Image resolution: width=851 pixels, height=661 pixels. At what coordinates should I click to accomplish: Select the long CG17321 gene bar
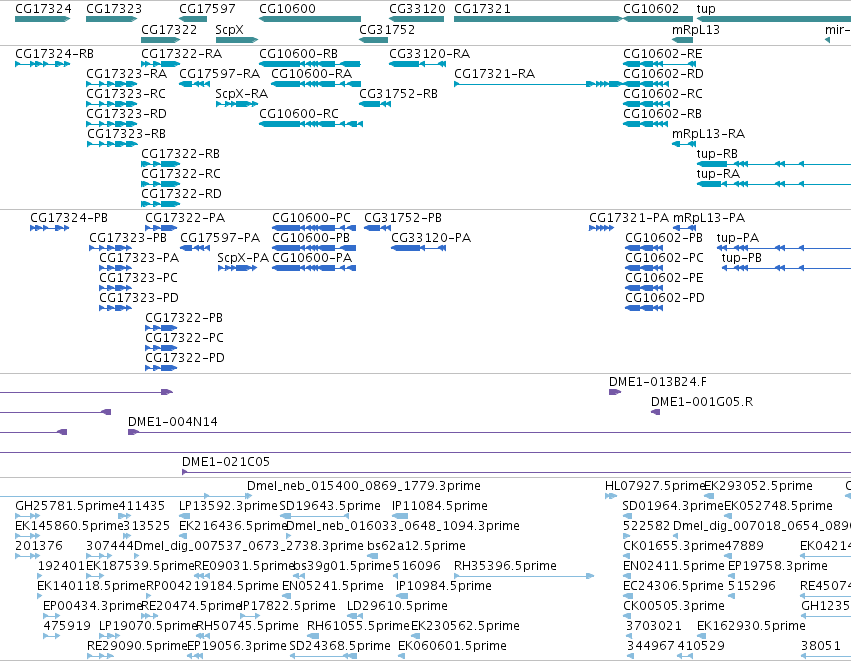pos(538,19)
